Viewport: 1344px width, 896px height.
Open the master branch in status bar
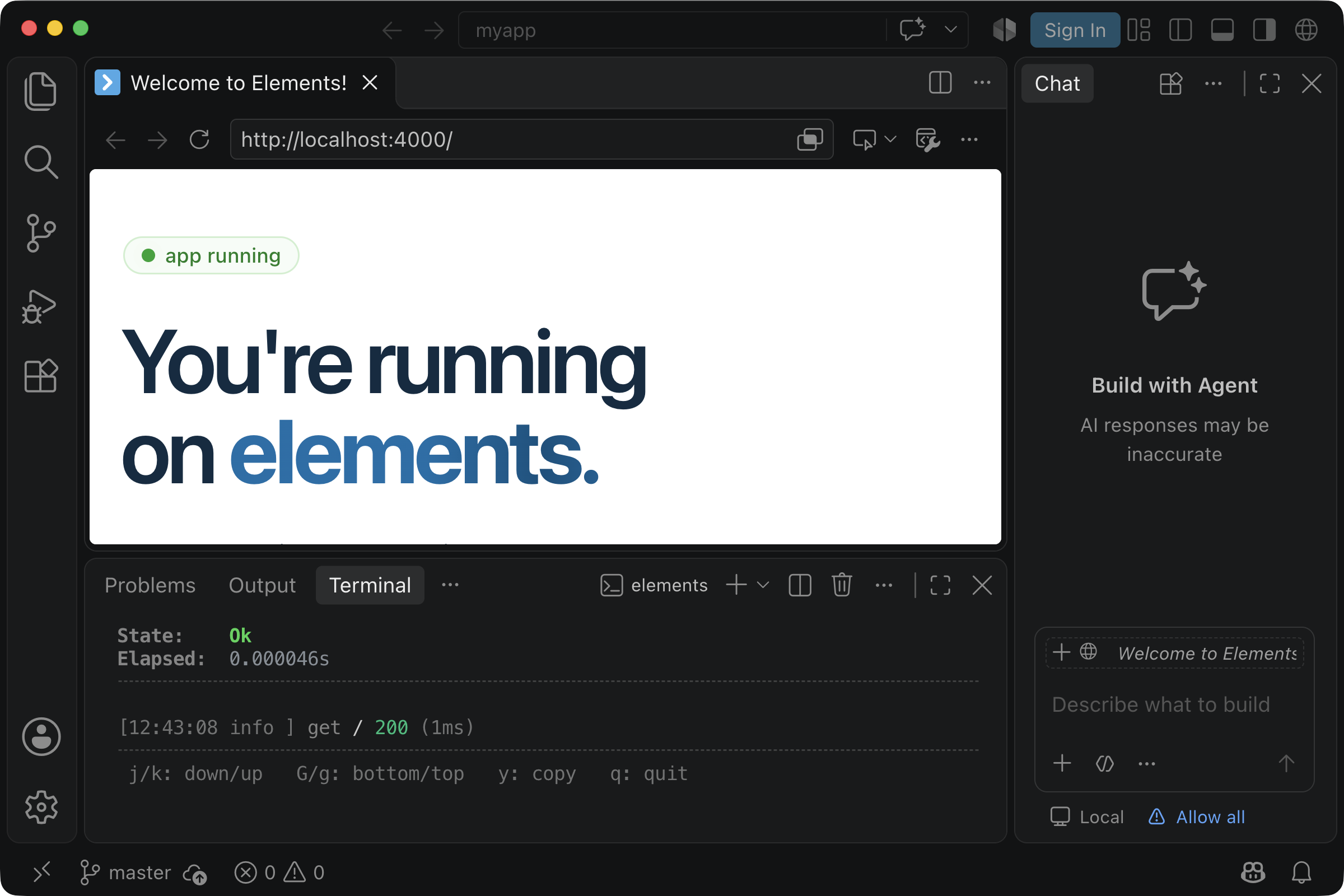[x=125, y=872]
